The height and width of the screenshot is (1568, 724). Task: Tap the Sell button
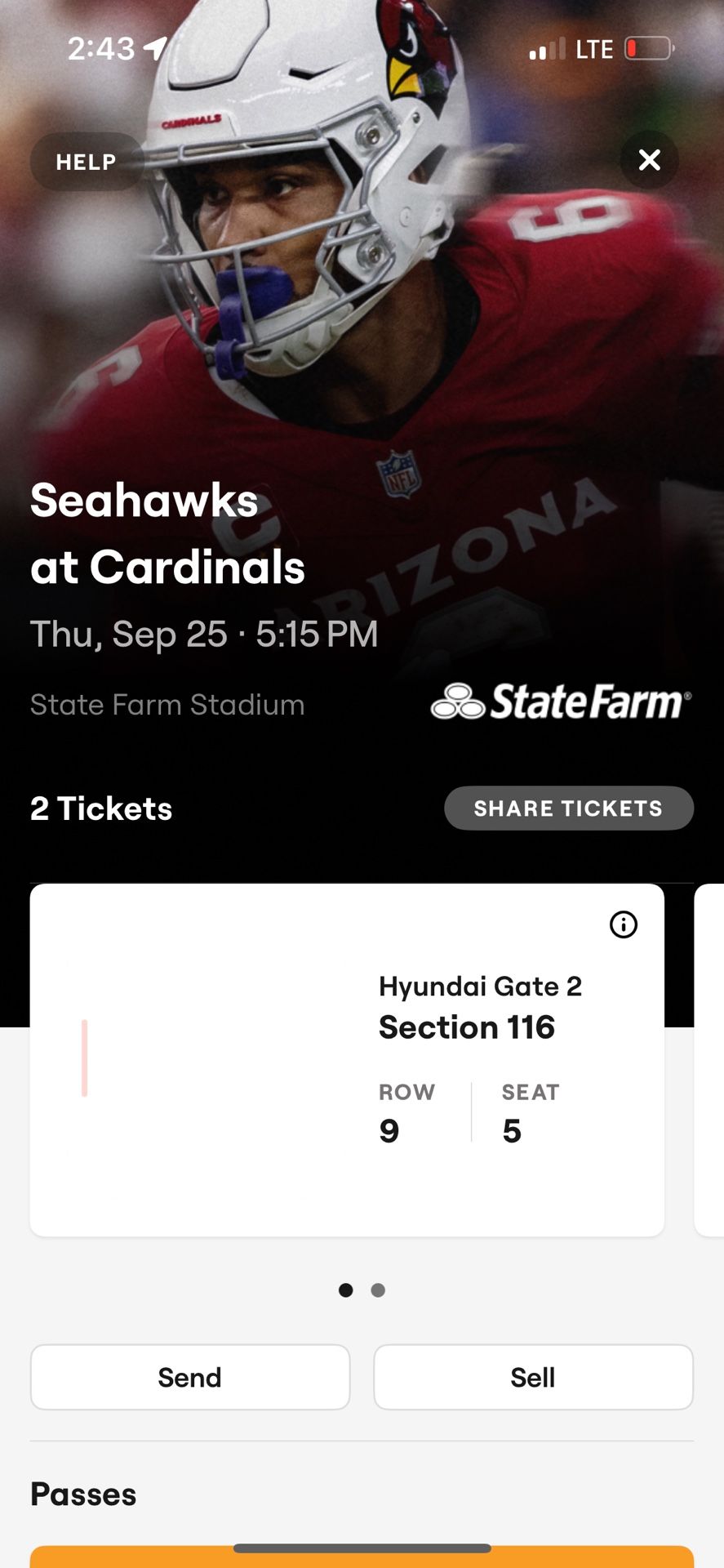[533, 1377]
